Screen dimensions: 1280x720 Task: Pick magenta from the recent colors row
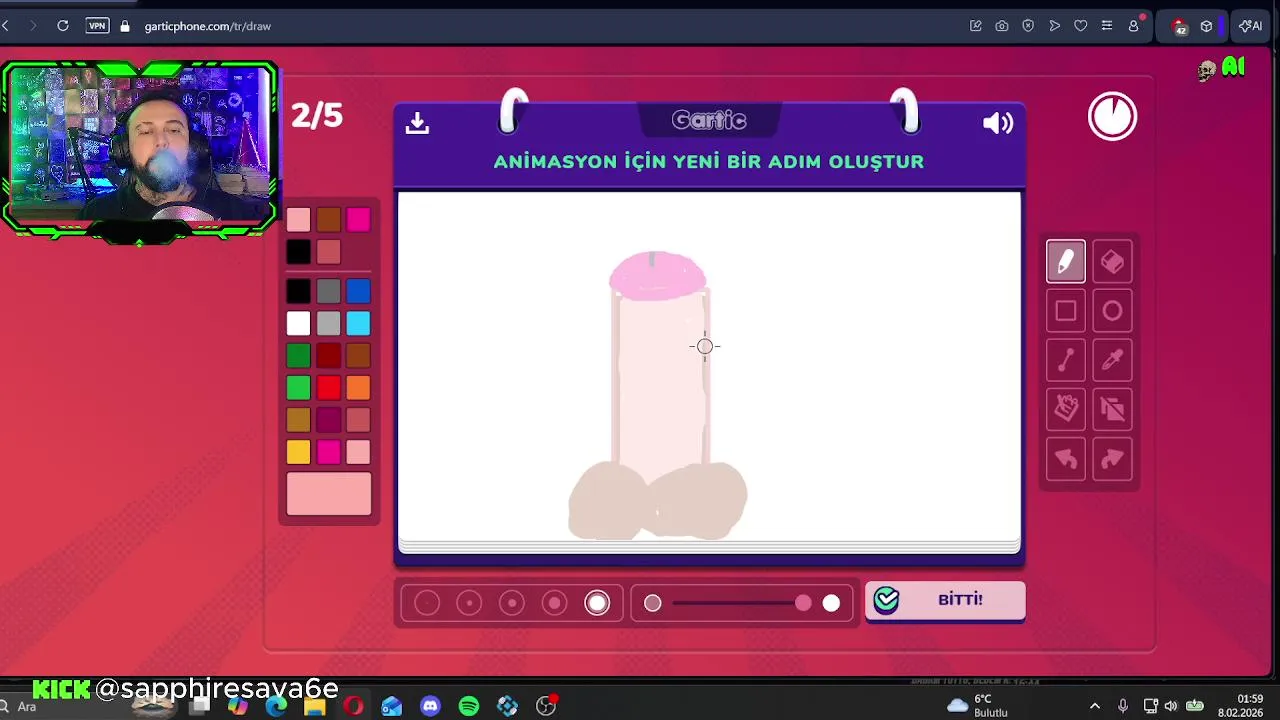pos(359,219)
